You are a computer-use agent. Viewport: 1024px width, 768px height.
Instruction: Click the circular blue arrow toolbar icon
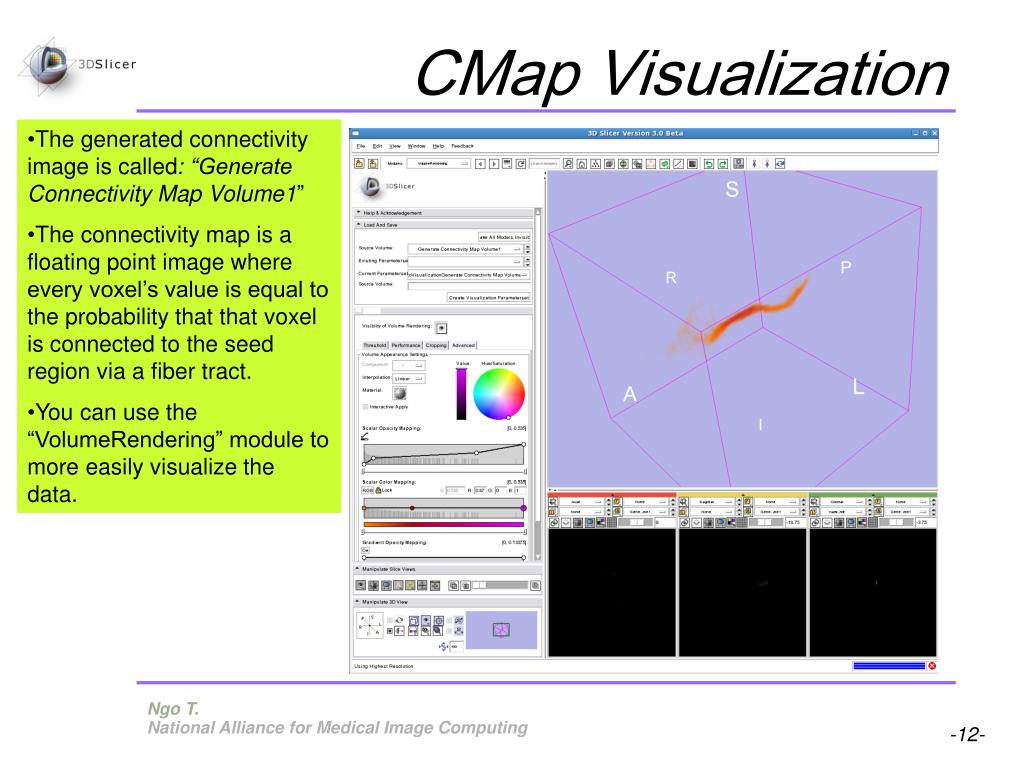point(780,164)
